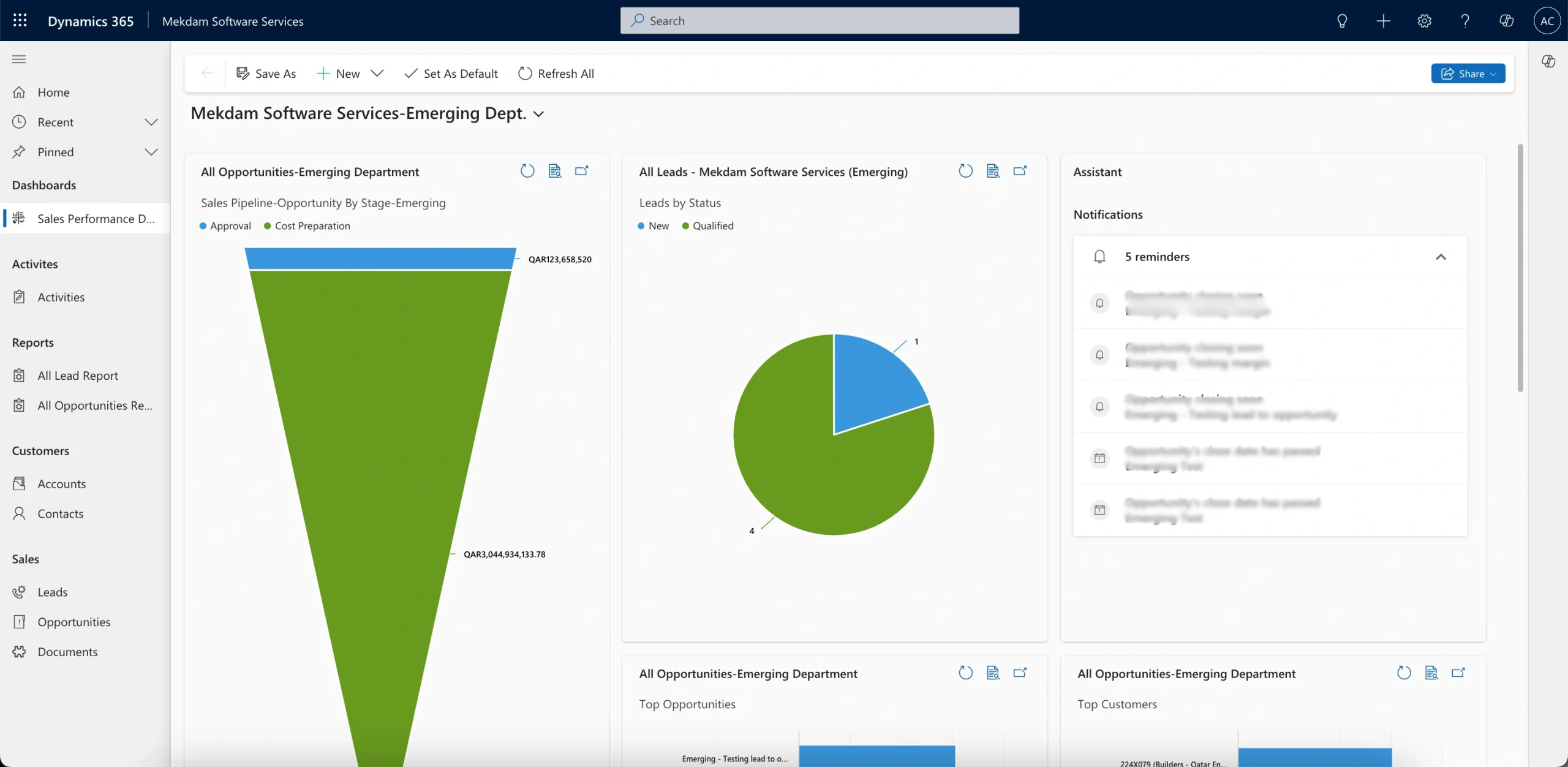Open the Dynamics 365 app launcher grid
Screen dimensions: 1568x767
[x=20, y=20]
